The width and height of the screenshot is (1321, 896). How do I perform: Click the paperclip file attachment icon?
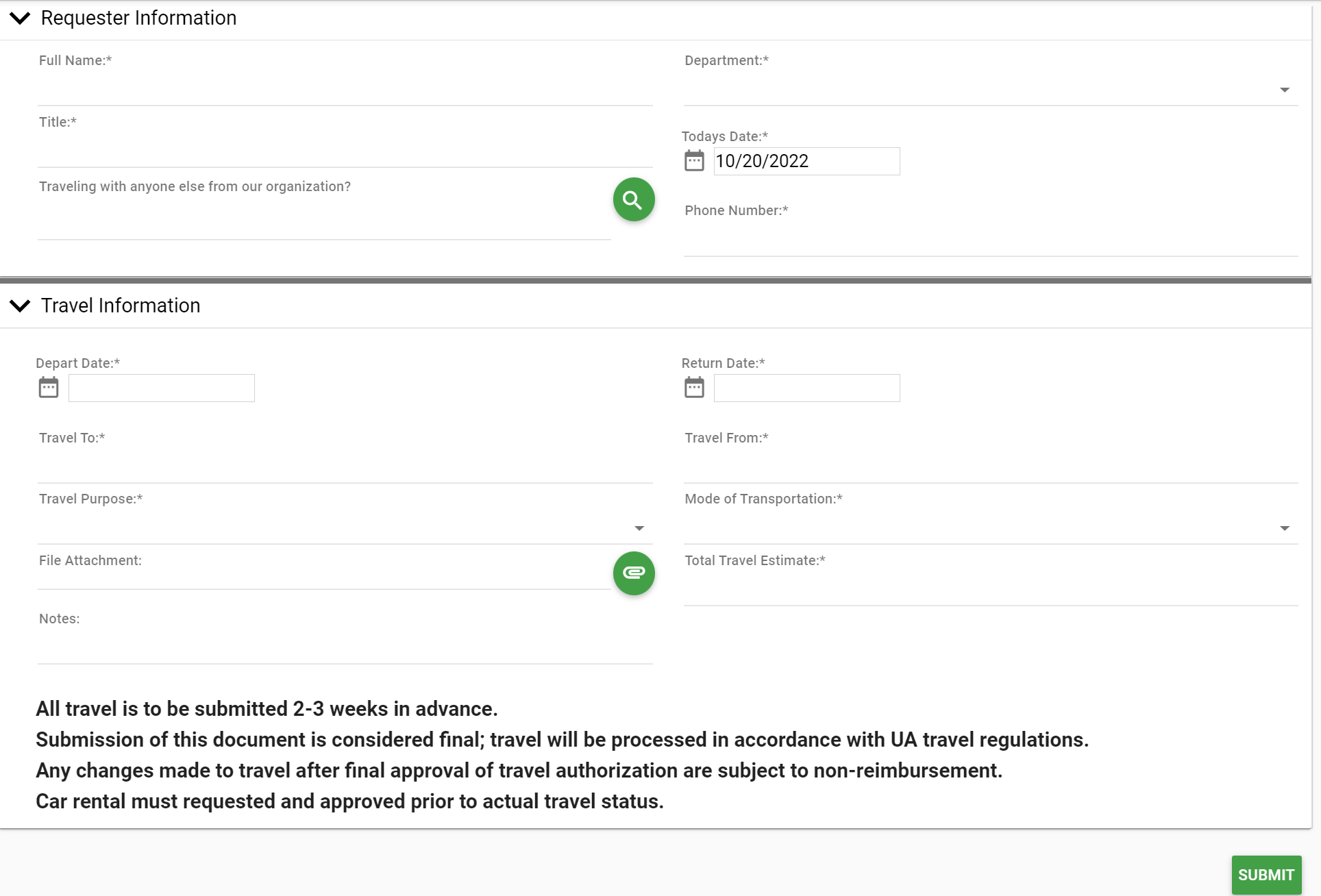[x=634, y=573]
